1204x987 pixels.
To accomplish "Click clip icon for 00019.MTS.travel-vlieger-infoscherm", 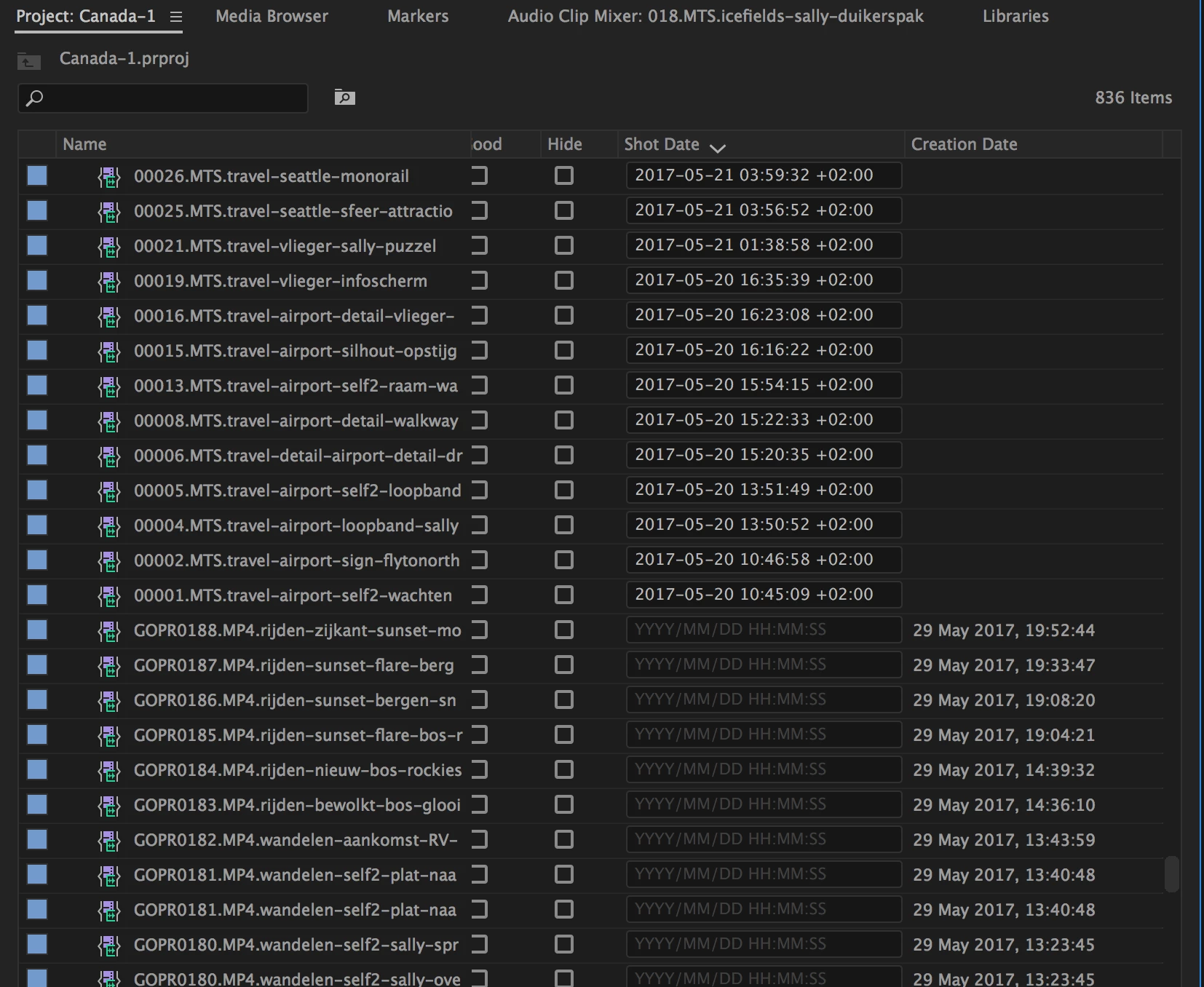I will pyautogui.click(x=109, y=281).
